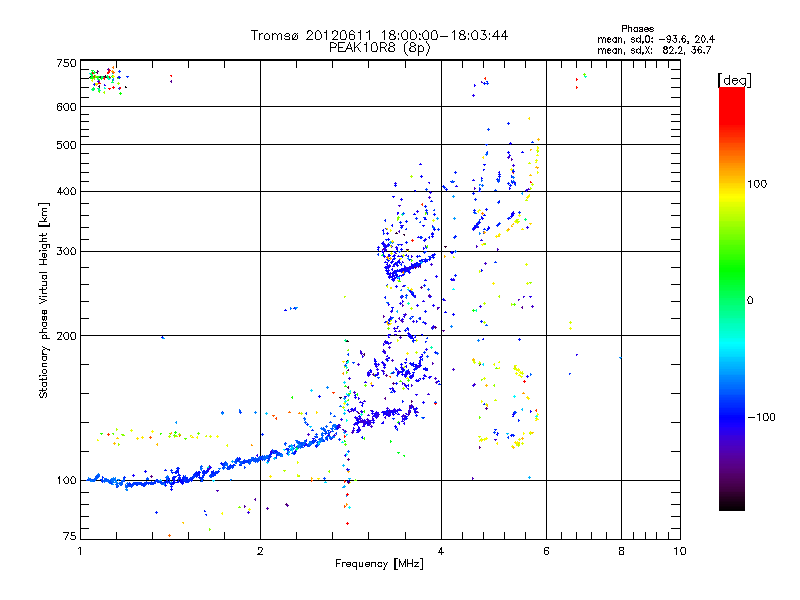Screen dimensions: 800x600
Task: Click the x-axis tick label "1"
Action: (x=80, y=551)
